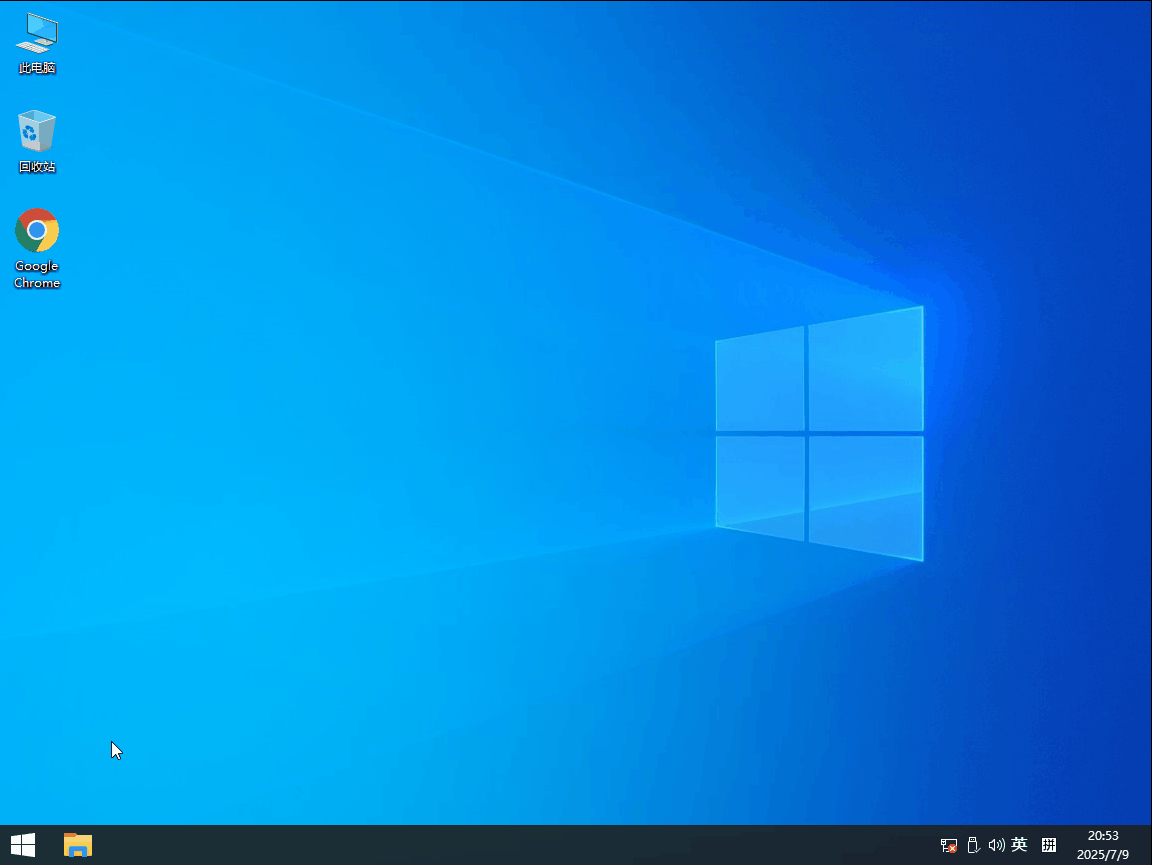Click the 此电脑 text label
Screen dimensions: 1152x865
pos(37,68)
